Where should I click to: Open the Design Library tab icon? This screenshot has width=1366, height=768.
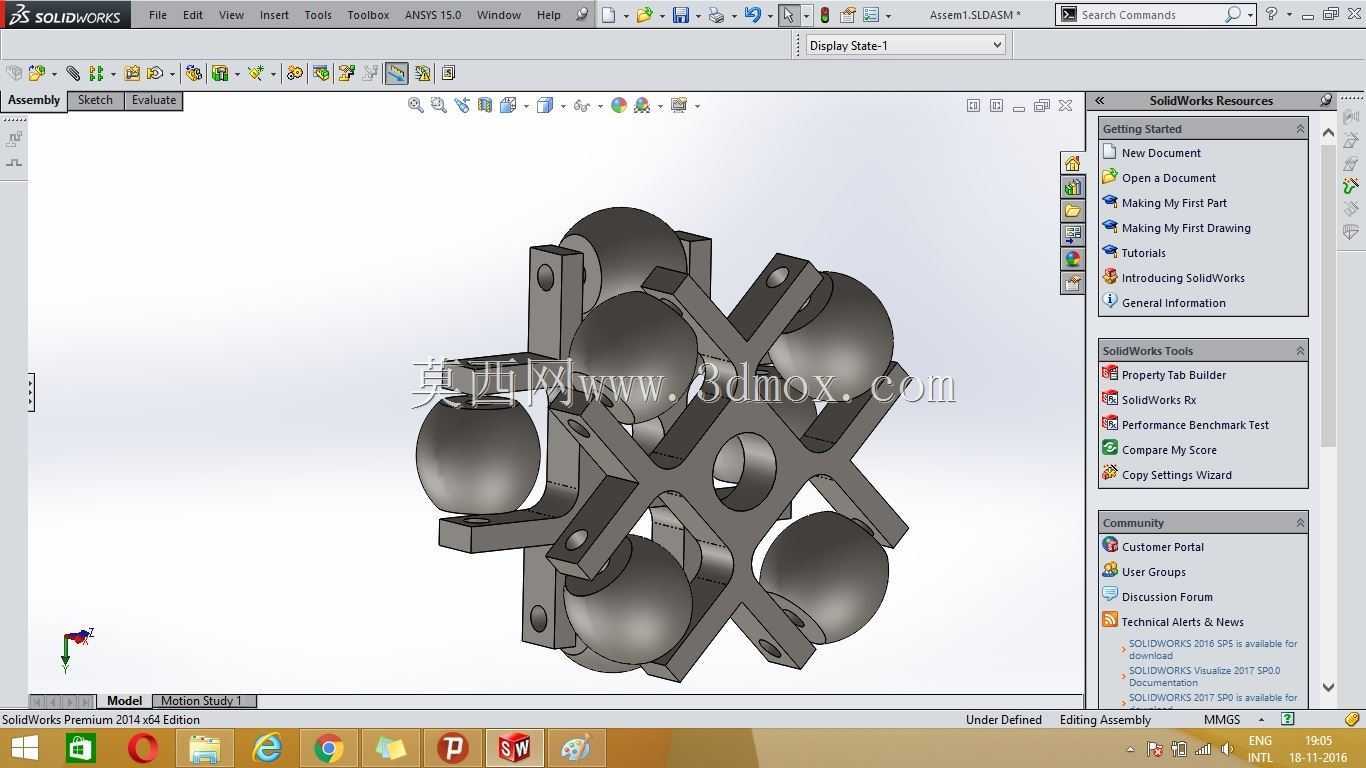[1072, 187]
